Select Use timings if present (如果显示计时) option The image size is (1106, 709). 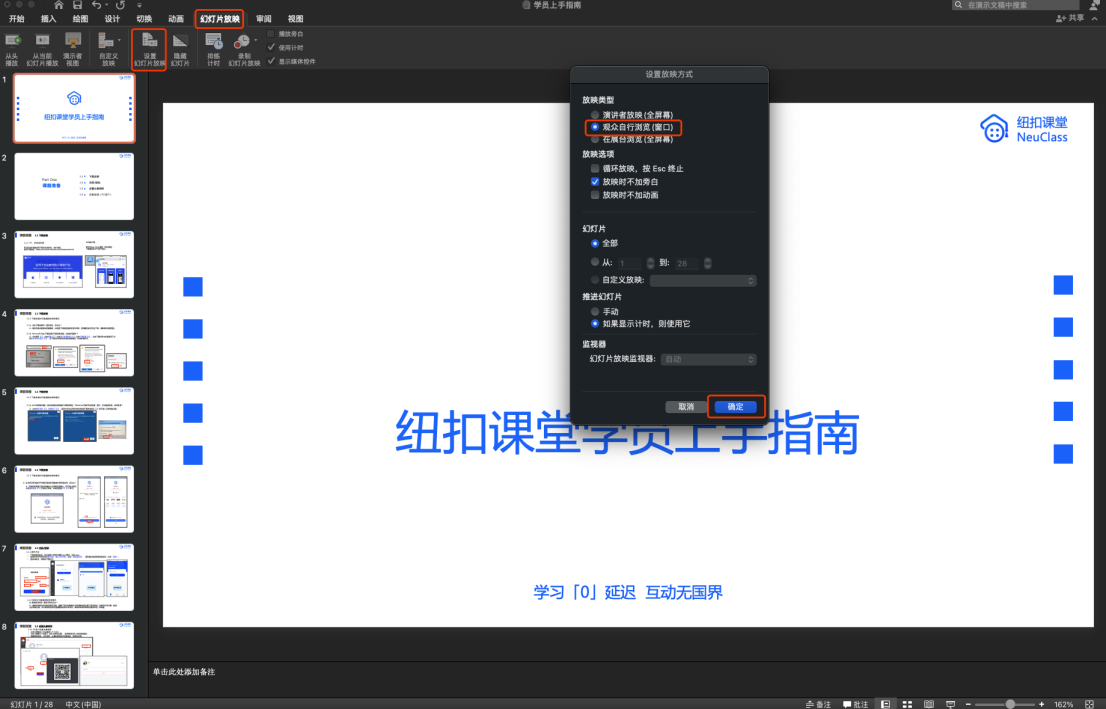click(x=595, y=324)
